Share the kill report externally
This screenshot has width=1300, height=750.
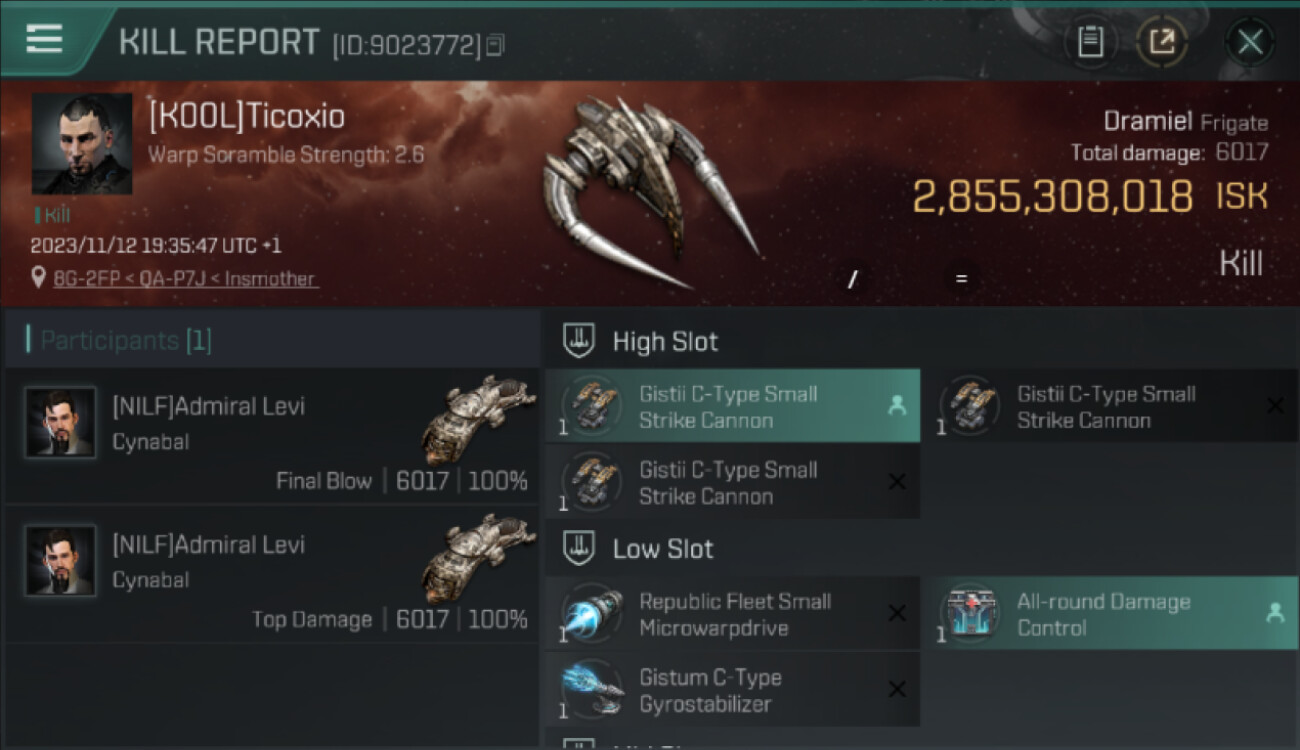point(1162,42)
